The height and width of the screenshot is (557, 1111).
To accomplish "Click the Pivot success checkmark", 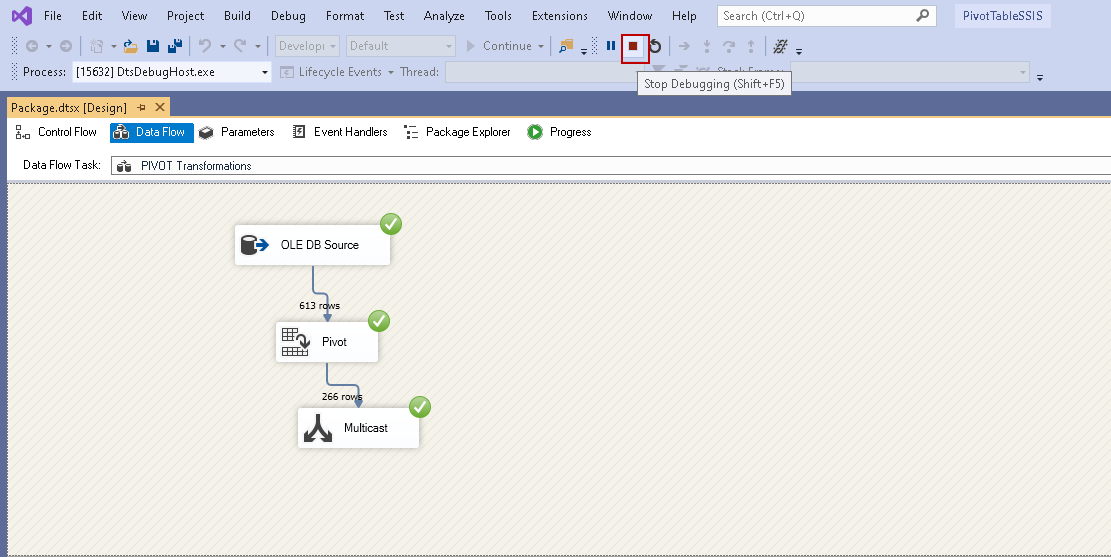I will [x=379, y=321].
